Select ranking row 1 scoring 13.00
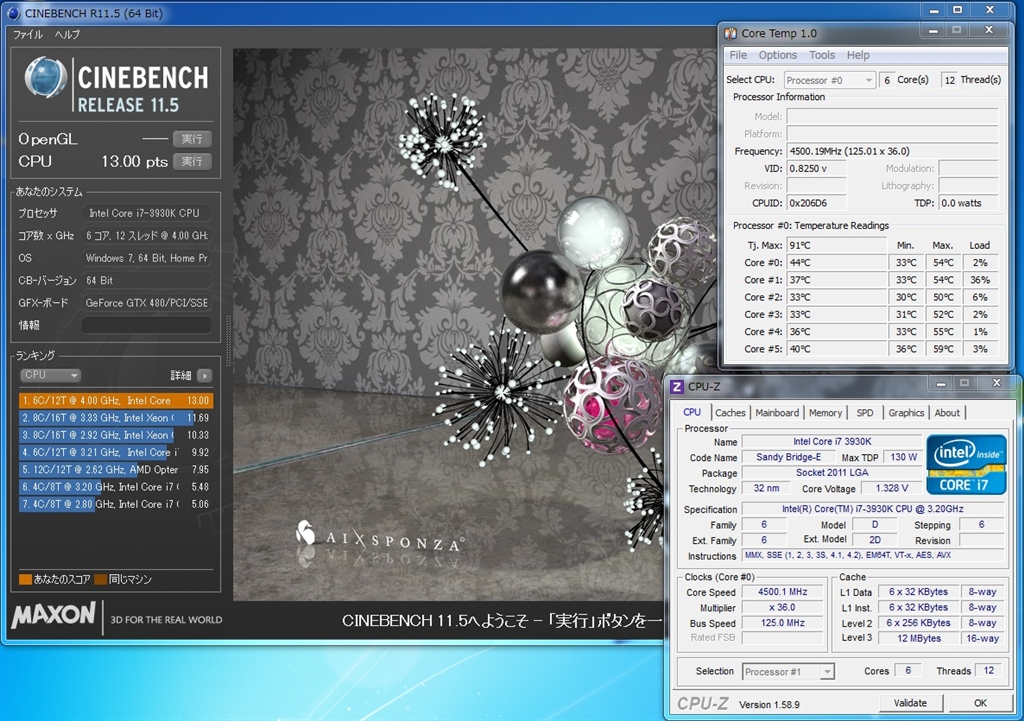This screenshot has height=721, width=1024. tap(116, 400)
